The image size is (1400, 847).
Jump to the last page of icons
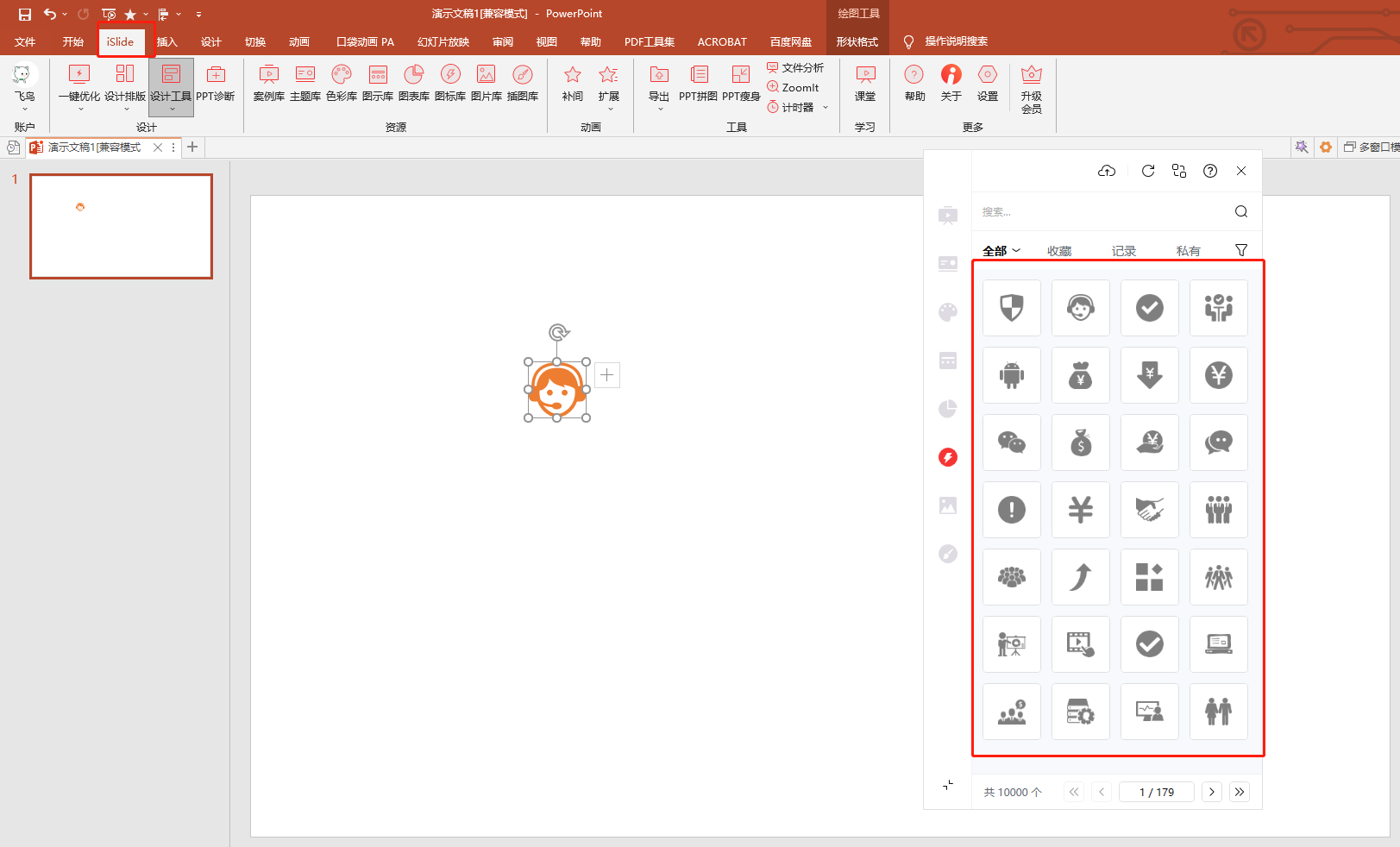coord(1240,792)
